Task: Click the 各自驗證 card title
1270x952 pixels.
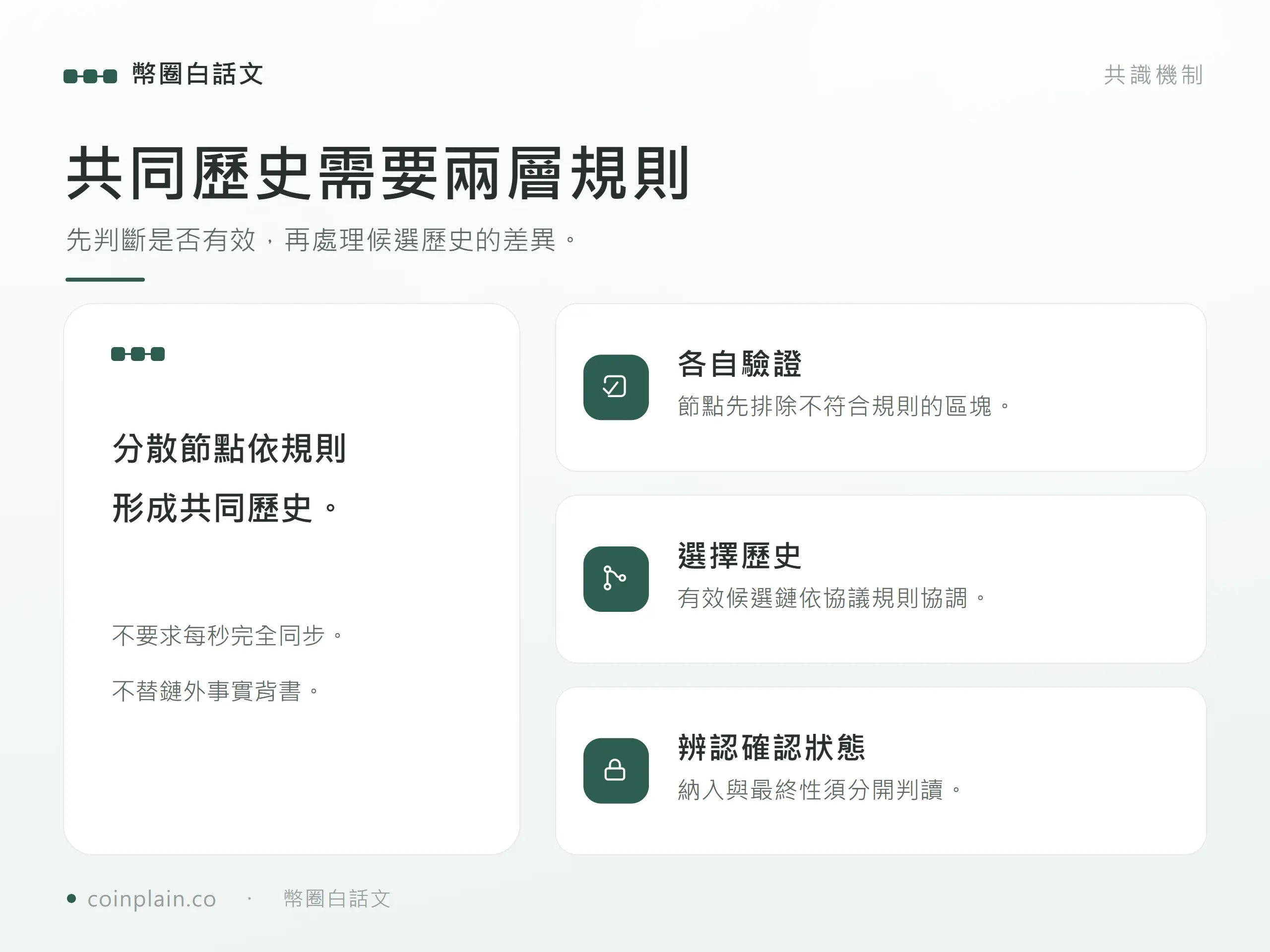Action: 740,364
